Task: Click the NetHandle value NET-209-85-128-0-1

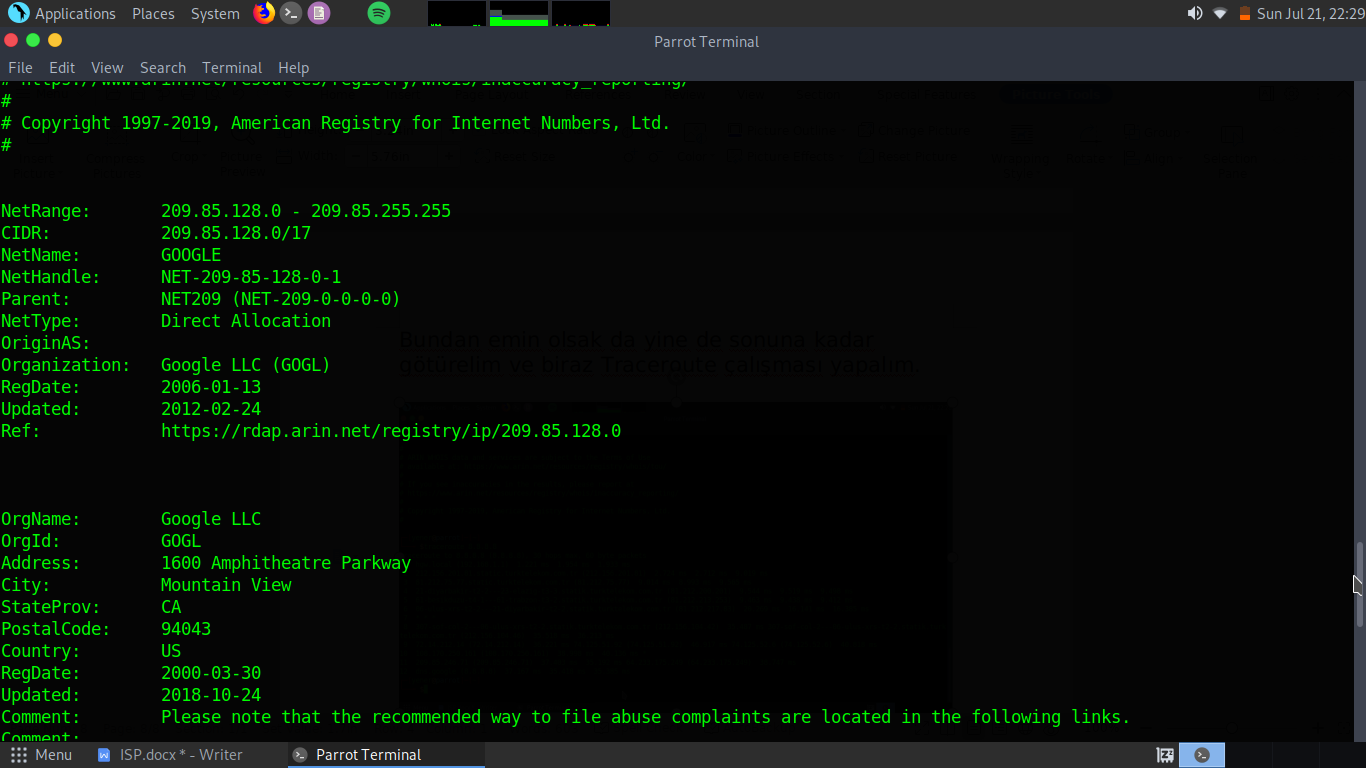Action: (251, 277)
